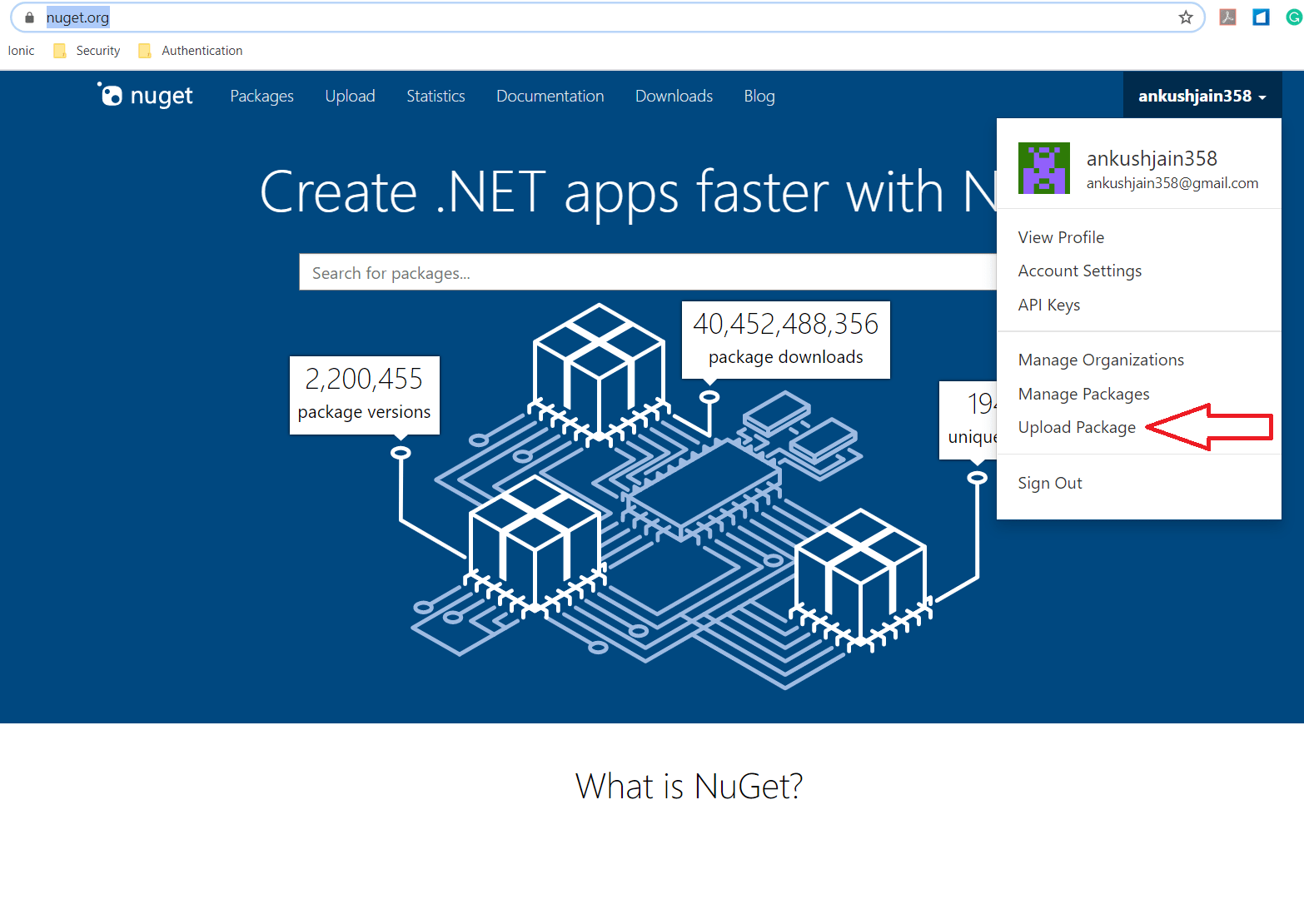1304x924 pixels.
Task: Open the Documentation page
Action: (x=550, y=96)
